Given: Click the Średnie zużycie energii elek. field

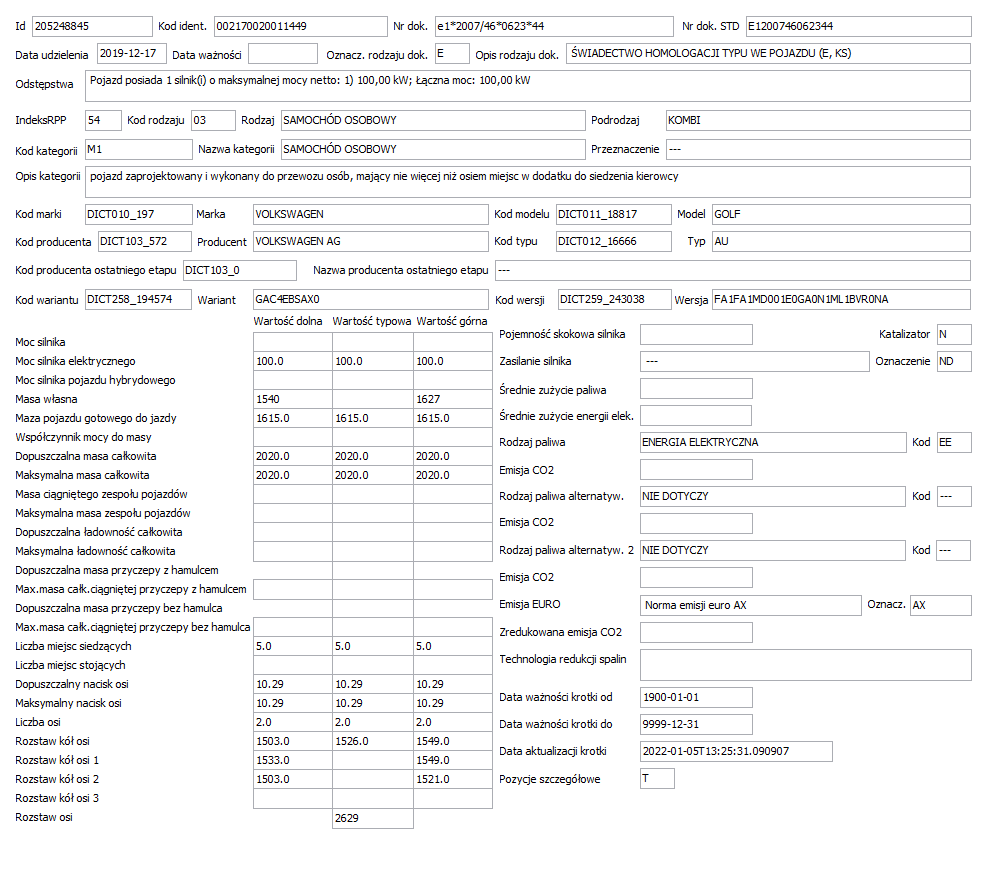Looking at the screenshot, I should tap(696, 415).
